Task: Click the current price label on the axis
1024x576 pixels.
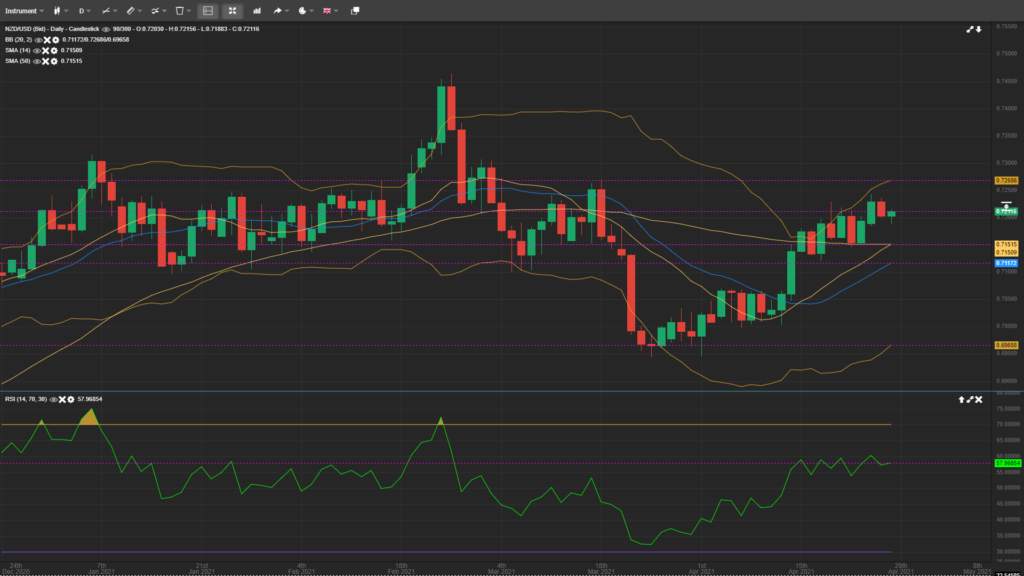Action: [x=1006, y=211]
